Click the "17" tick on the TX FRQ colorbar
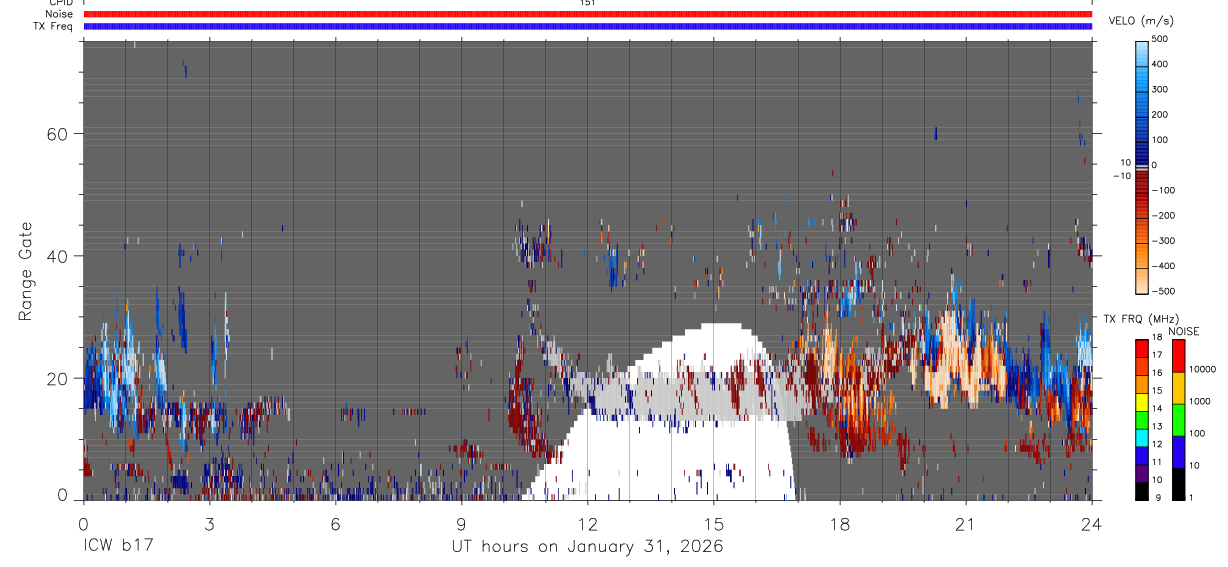 point(1158,355)
